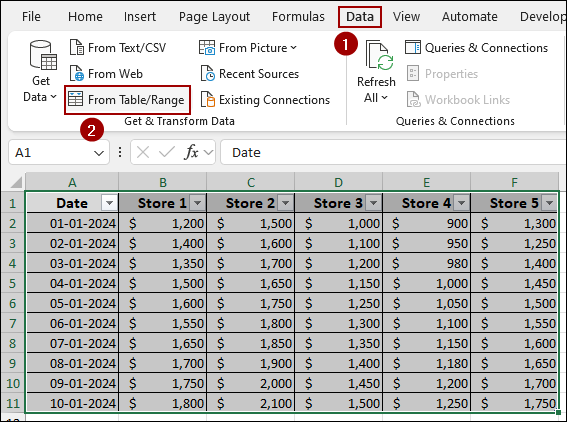Switch to the Page Layout tab
The image size is (567, 422).
pos(214,17)
